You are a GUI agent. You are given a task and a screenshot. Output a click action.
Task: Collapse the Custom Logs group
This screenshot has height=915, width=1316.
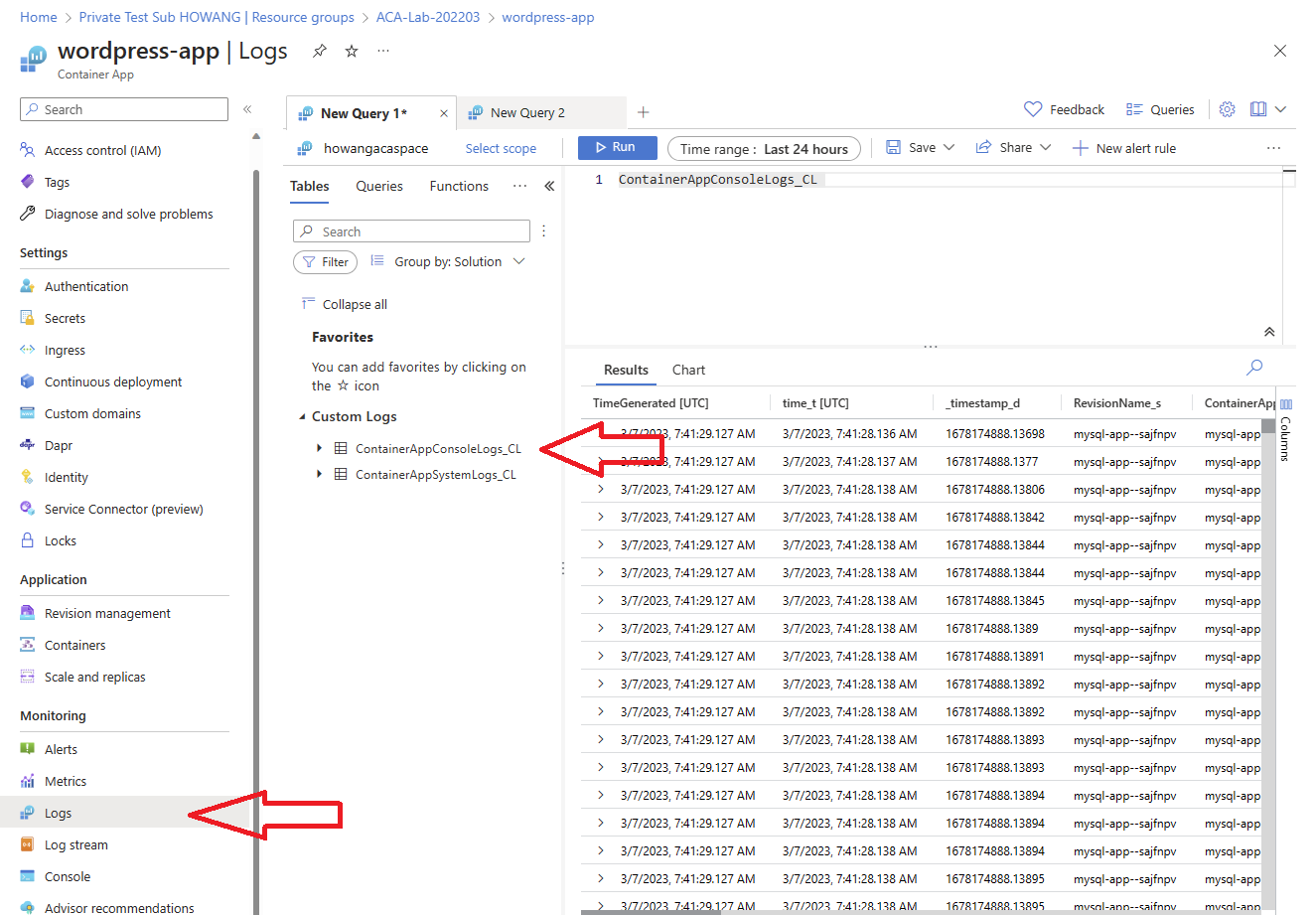click(x=303, y=417)
